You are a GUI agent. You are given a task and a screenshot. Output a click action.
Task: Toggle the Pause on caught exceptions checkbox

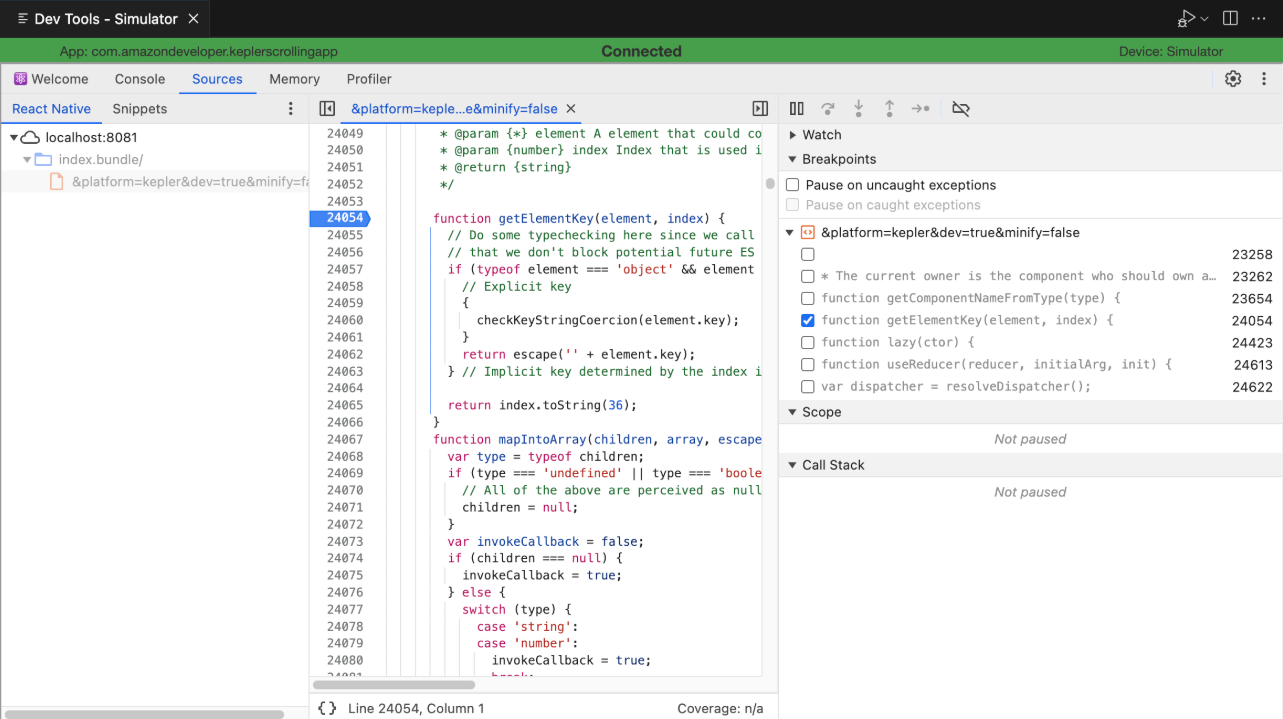pyautogui.click(x=793, y=205)
